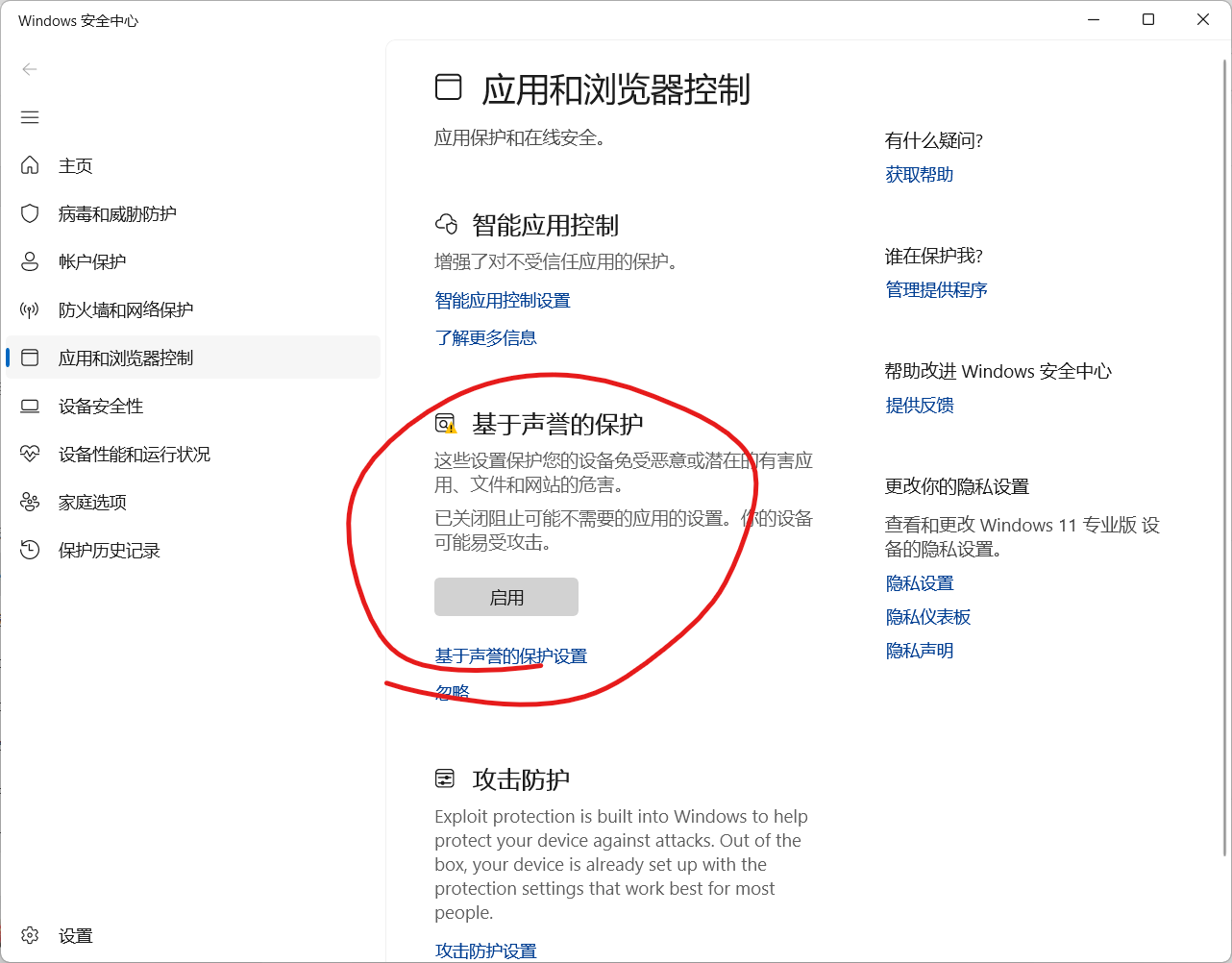Open 隐私仪表板

(927, 616)
